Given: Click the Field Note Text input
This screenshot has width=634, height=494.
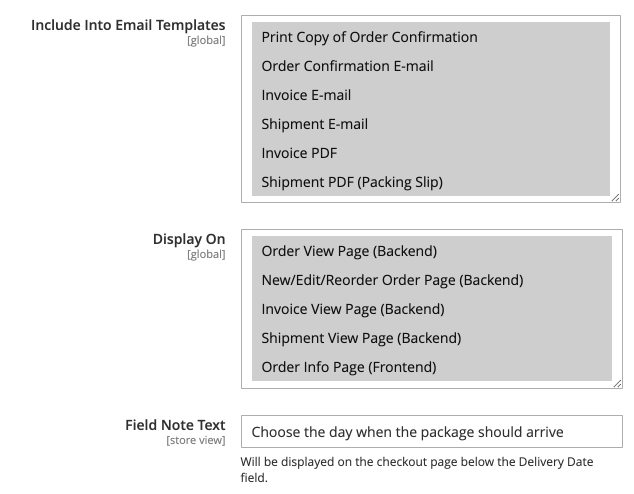Looking at the screenshot, I should pyautogui.click(x=431, y=432).
